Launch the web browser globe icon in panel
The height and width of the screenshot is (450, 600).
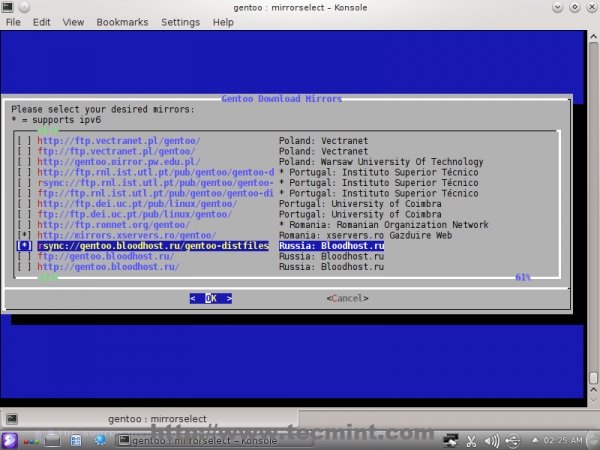click(x=101, y=440)
